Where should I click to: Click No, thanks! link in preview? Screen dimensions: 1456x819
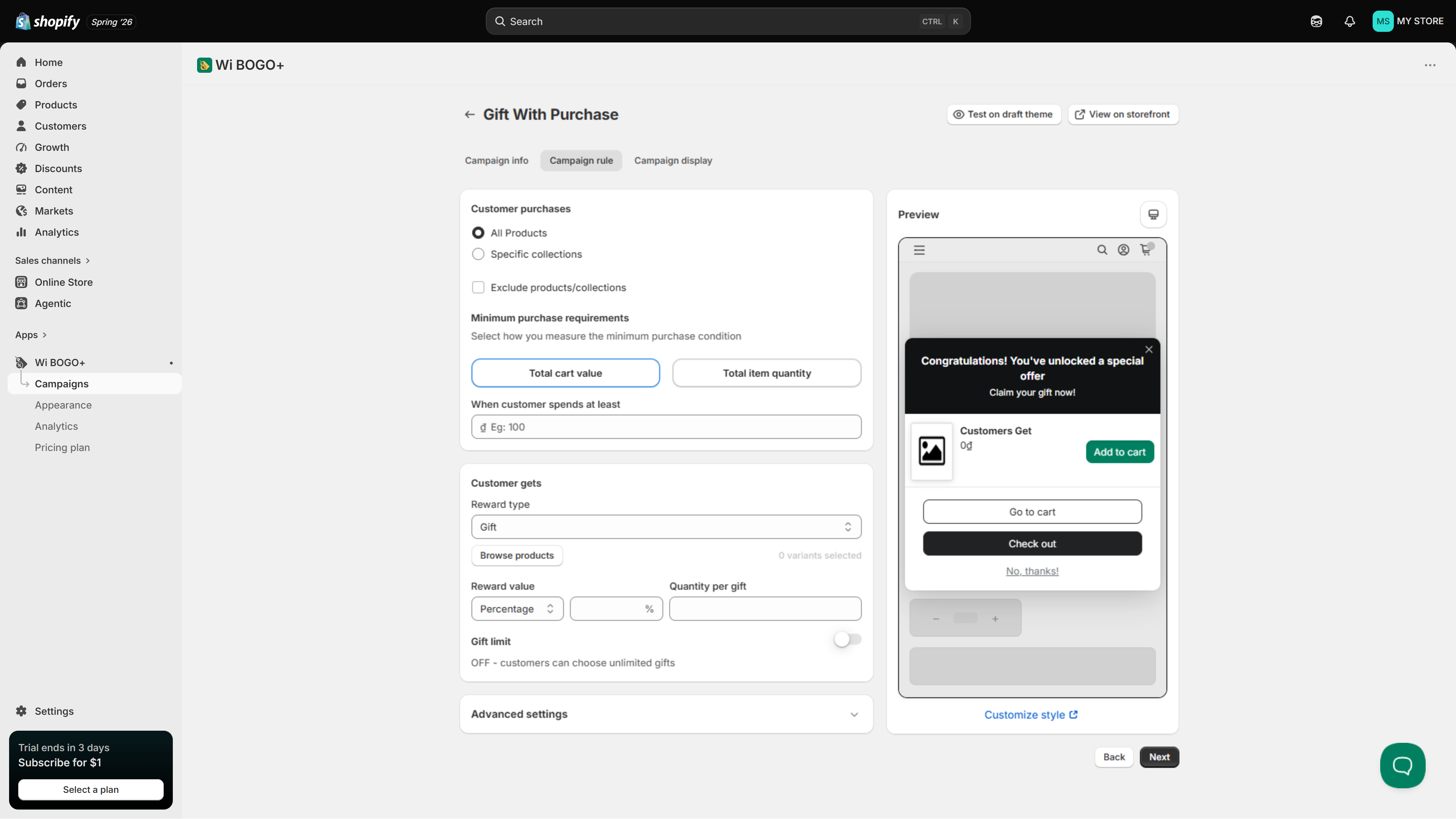pyautogui.click(x=1032, y=571)
